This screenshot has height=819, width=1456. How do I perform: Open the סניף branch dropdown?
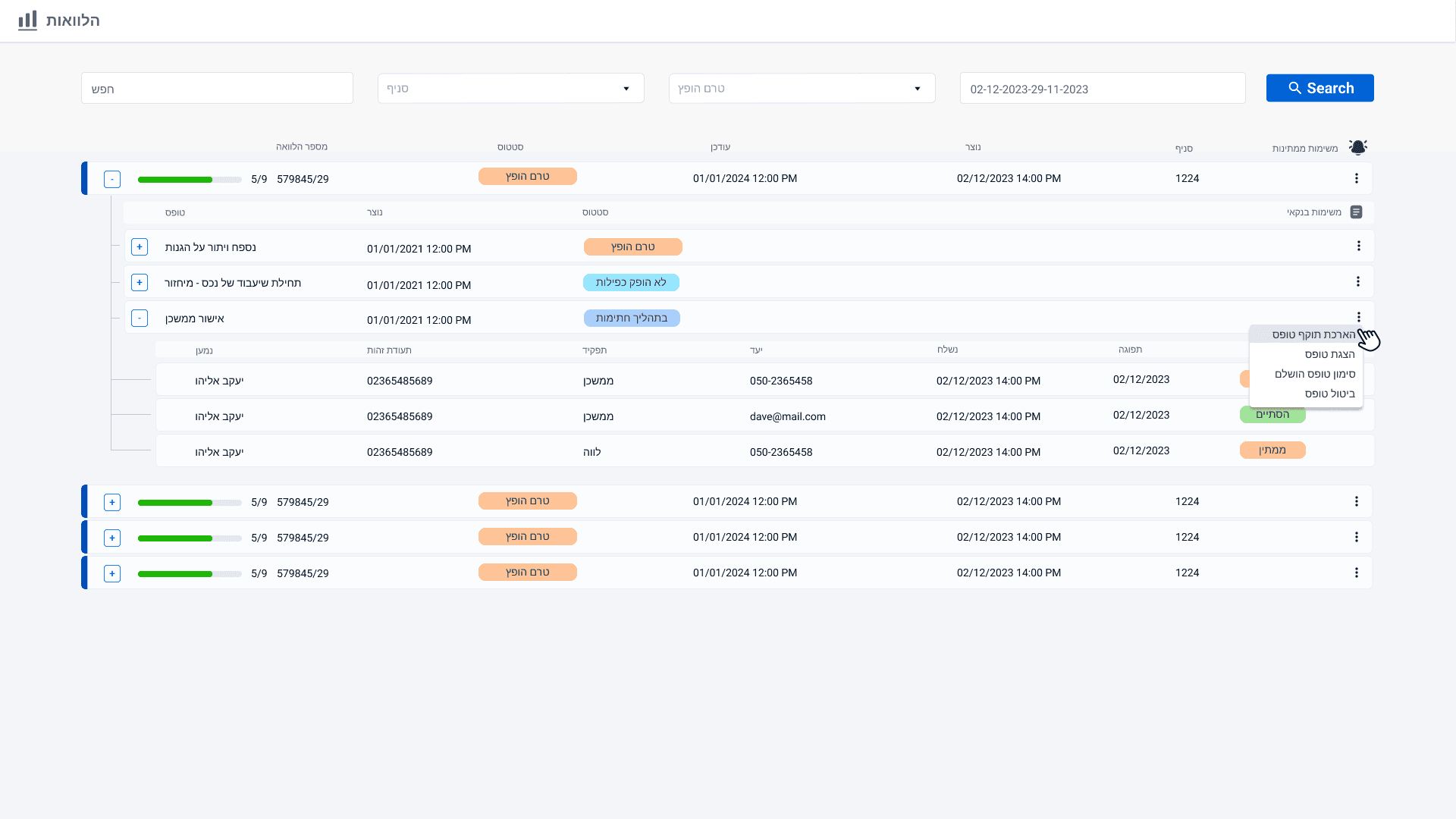510,89
